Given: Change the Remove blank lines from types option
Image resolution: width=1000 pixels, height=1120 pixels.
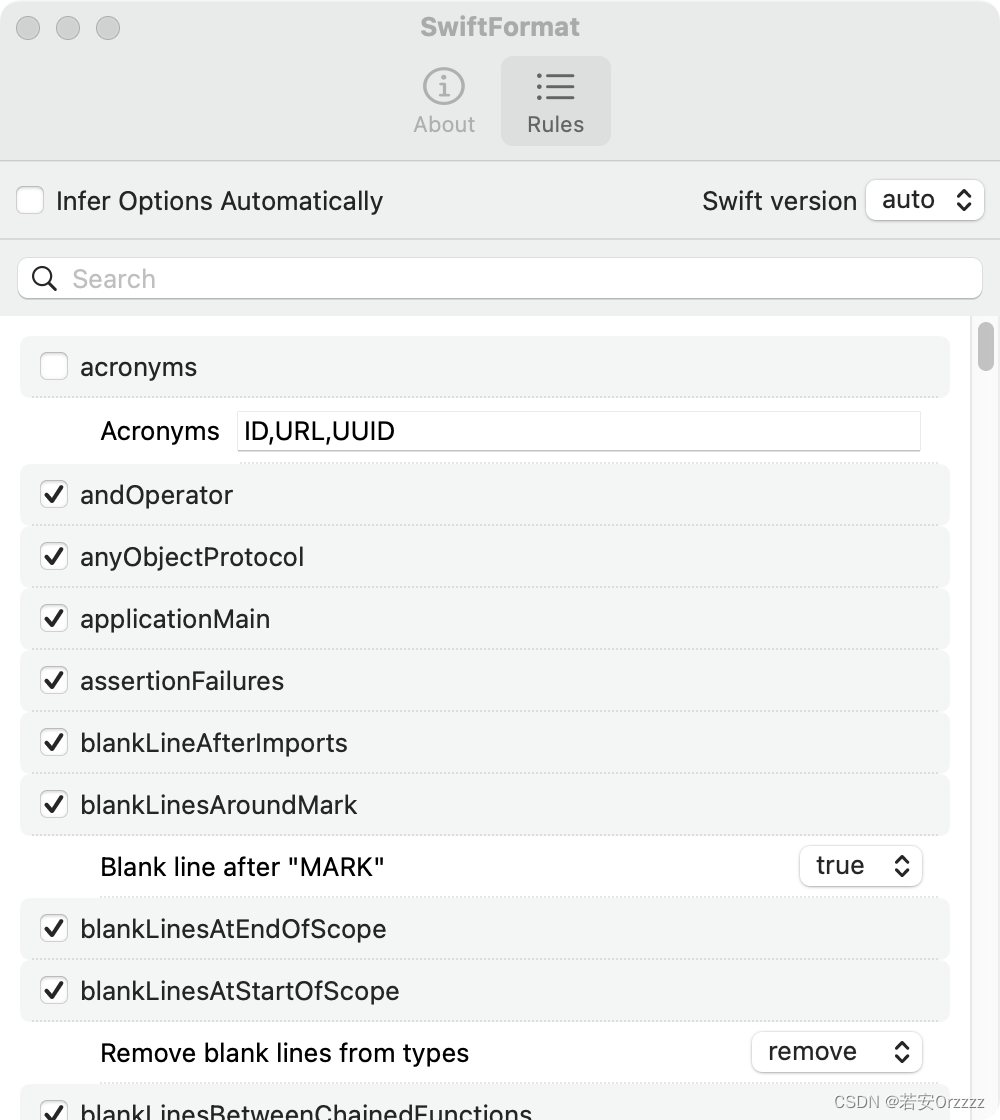Looking at the screenshot, I should [837, 1051].
